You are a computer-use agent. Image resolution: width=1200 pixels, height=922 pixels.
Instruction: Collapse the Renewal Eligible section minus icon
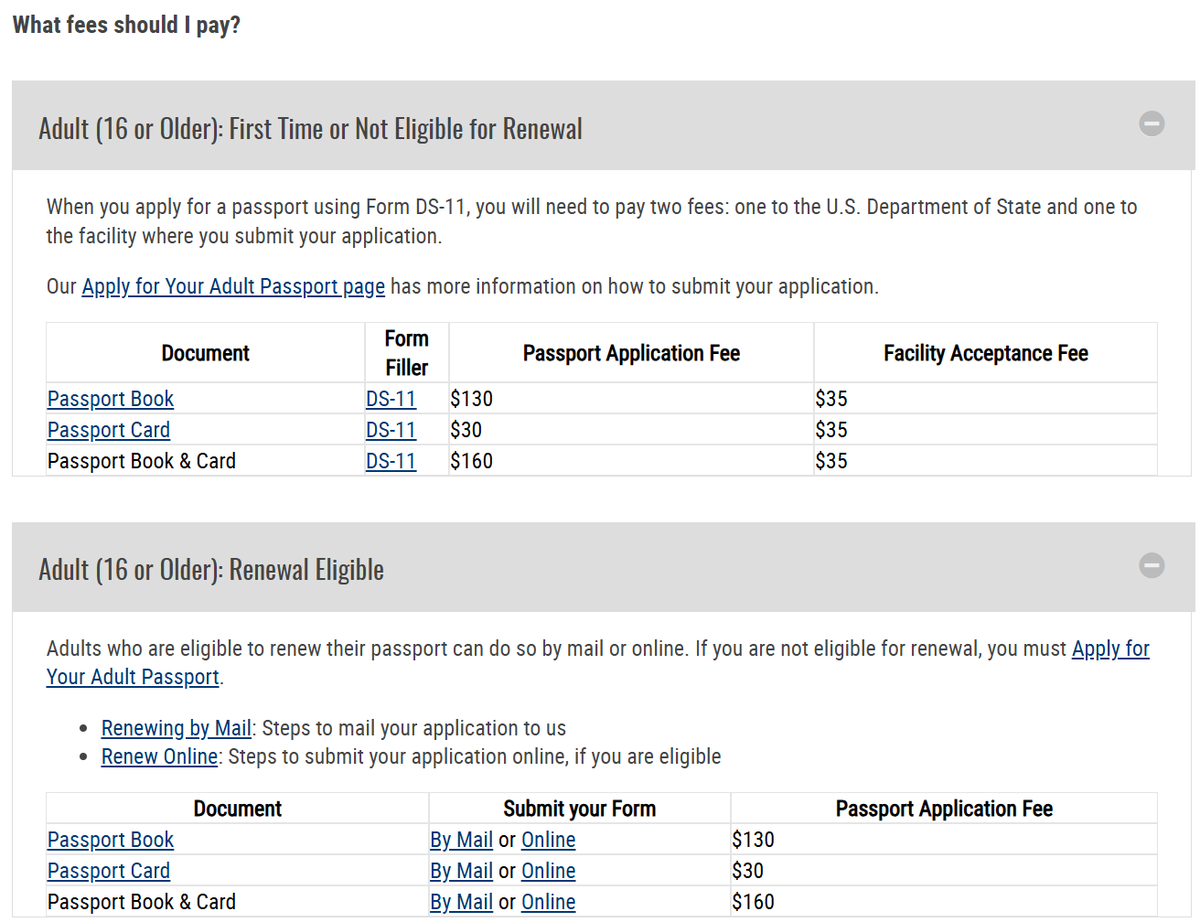(1152, 565)
